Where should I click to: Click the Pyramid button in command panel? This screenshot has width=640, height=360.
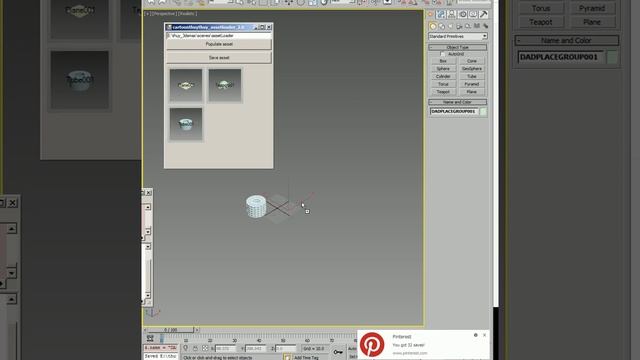pyautogui.click(x=472, y=84)
